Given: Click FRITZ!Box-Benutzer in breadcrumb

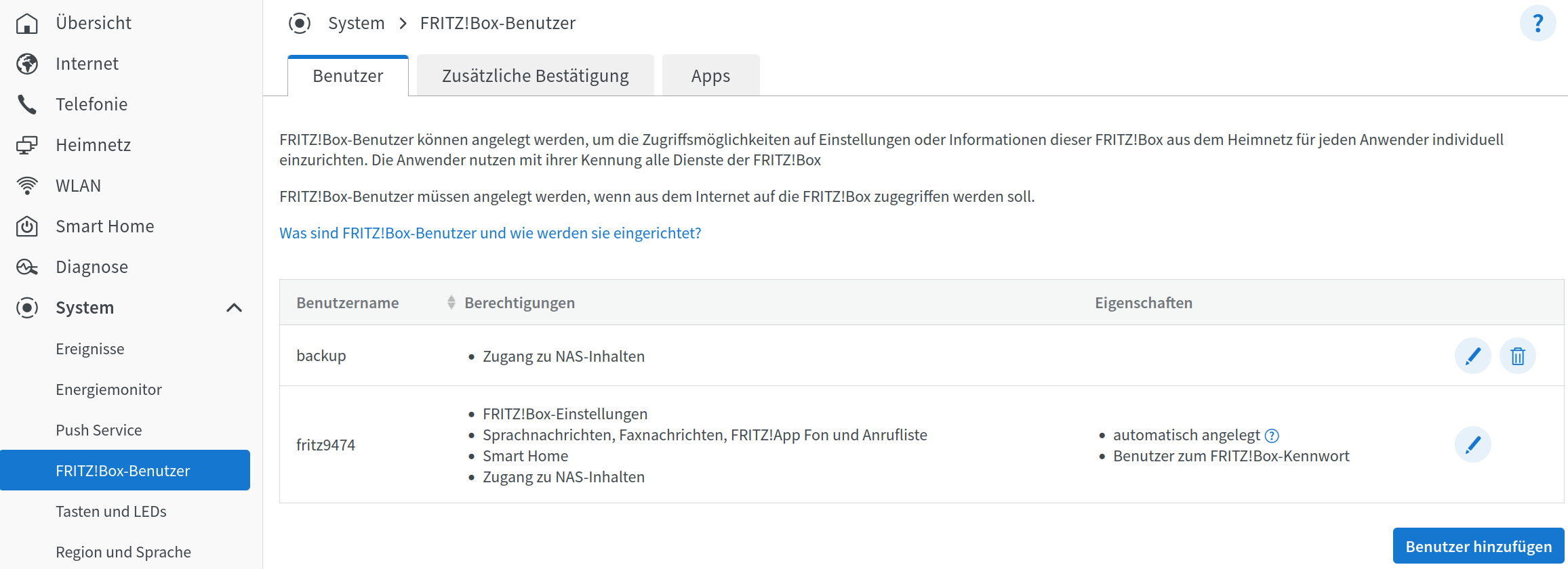Looking at the screenshot, I should pos(498,23).
